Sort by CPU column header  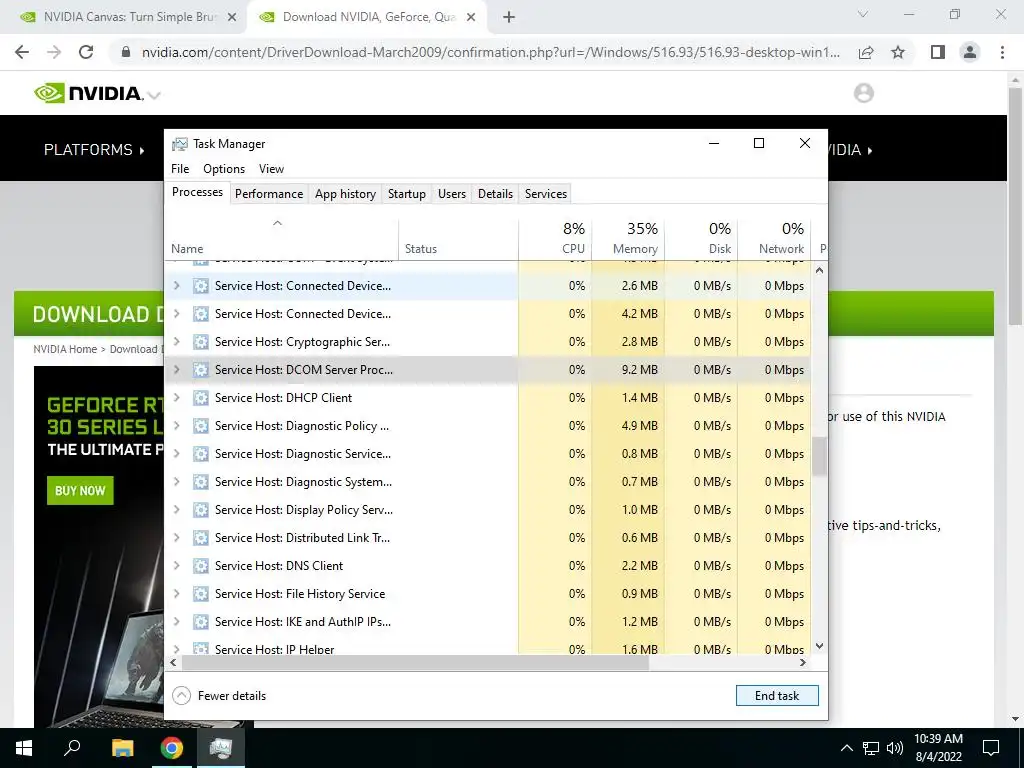(x=555, y=239)
